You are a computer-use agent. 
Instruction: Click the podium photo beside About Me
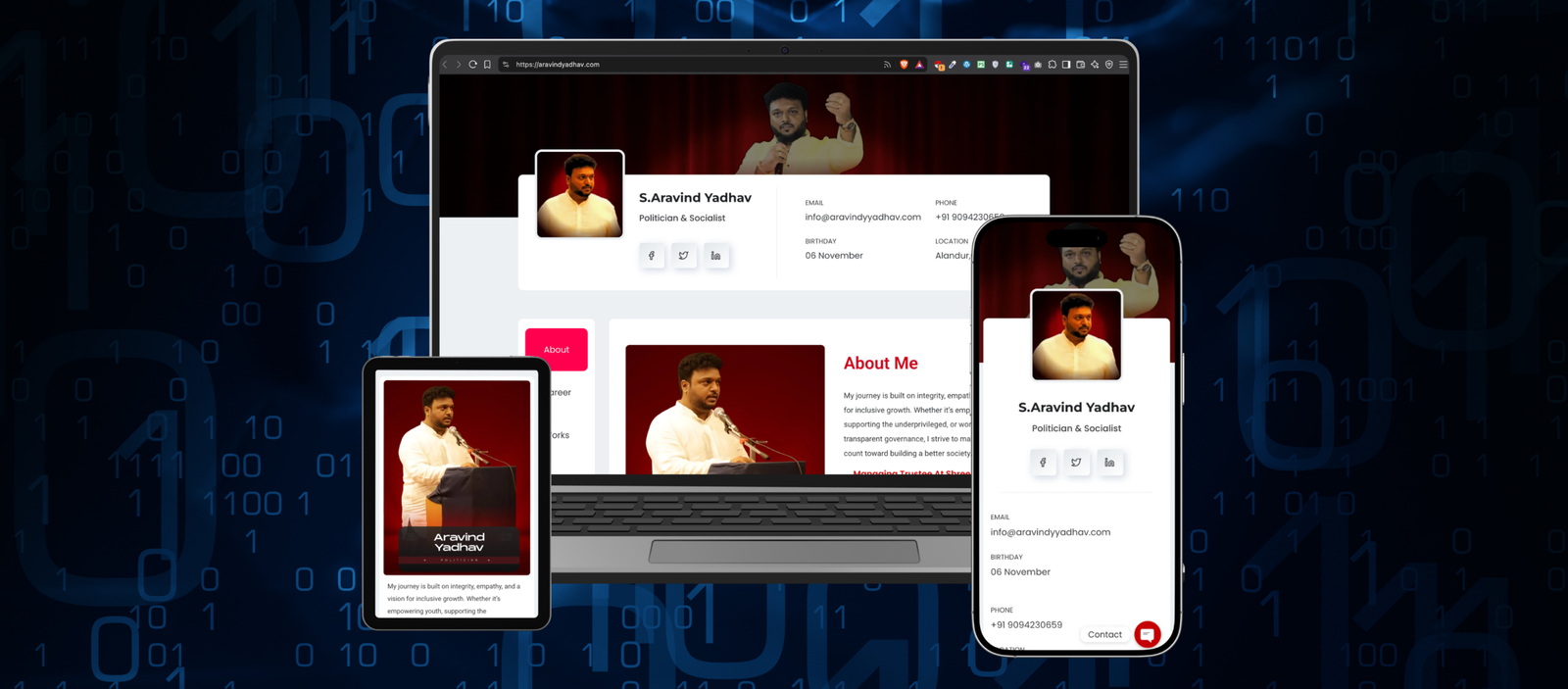(725, 410)
